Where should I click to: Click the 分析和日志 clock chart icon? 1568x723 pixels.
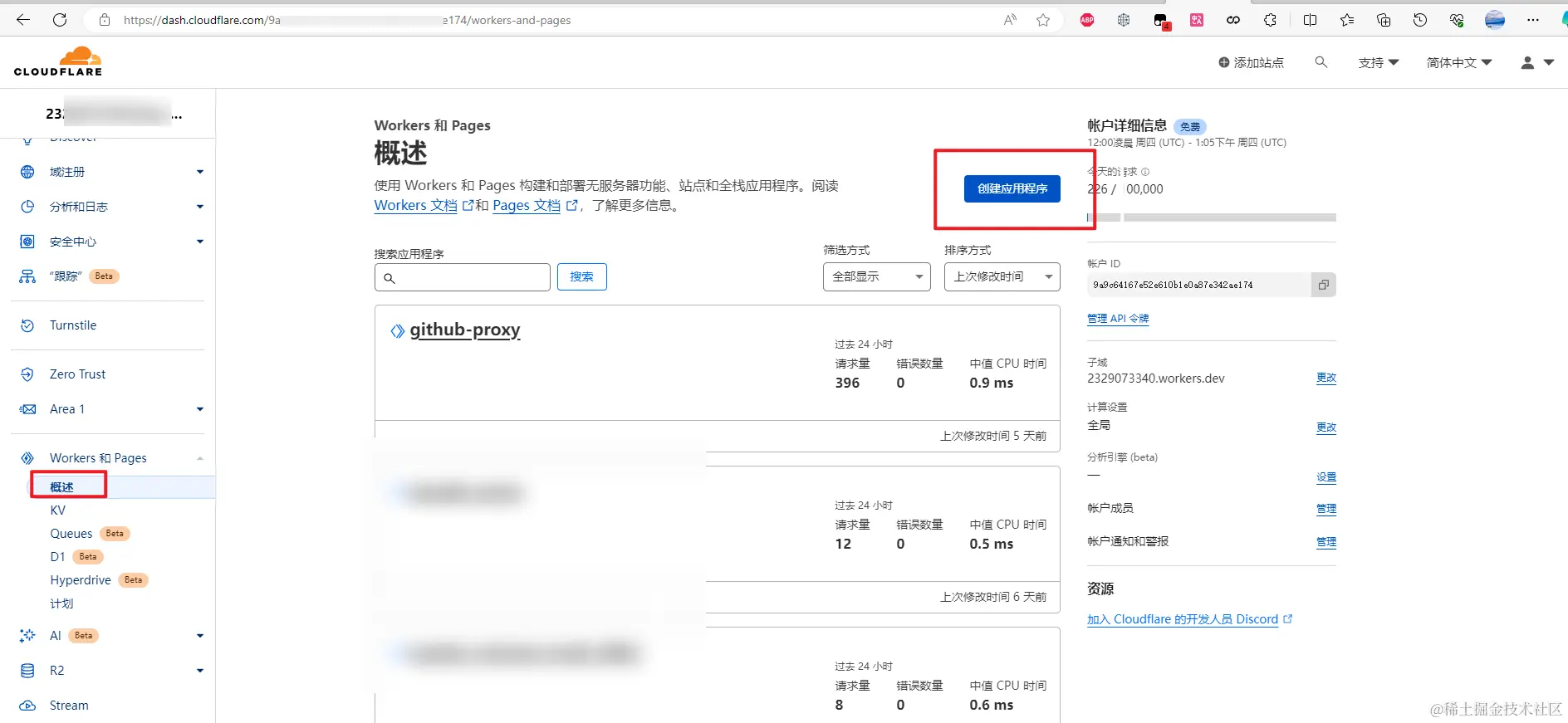tap(27, 207)
